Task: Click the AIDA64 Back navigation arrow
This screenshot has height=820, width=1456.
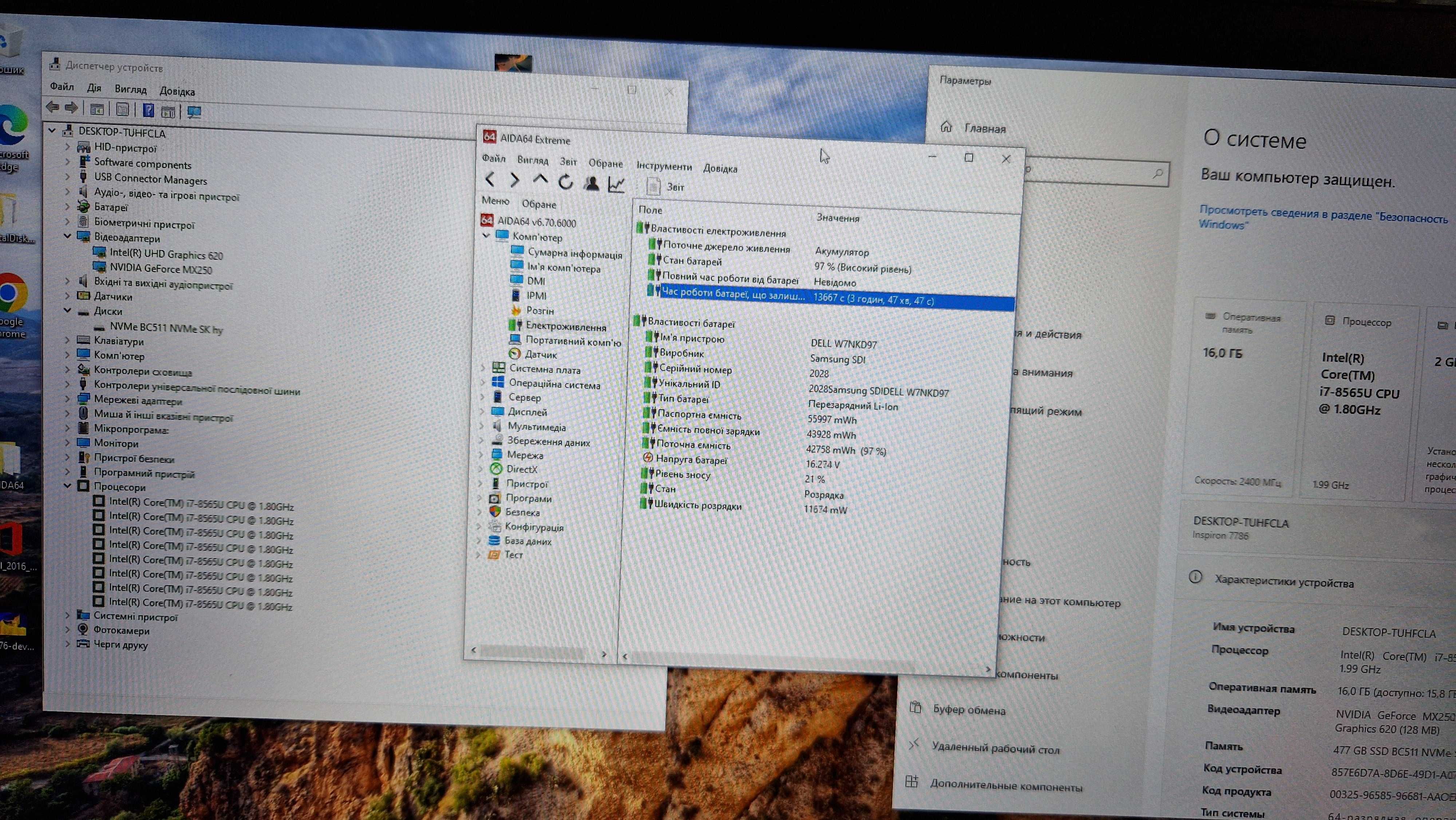Action: [x=490, y=180]
